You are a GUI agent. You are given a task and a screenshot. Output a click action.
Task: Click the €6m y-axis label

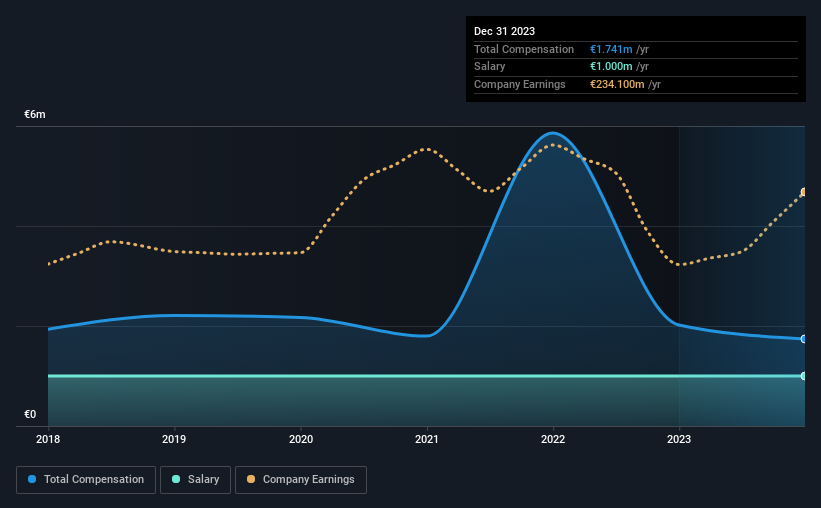35,114
